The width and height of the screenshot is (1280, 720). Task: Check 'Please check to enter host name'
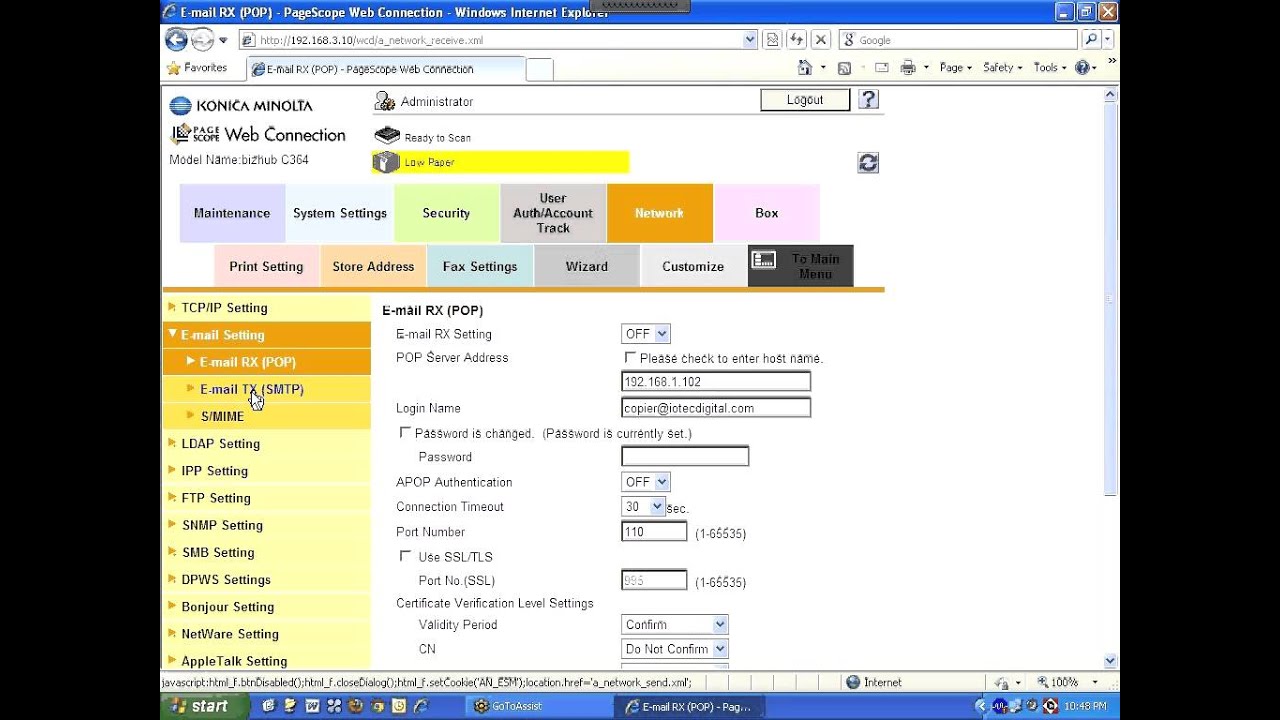(630, 357)
